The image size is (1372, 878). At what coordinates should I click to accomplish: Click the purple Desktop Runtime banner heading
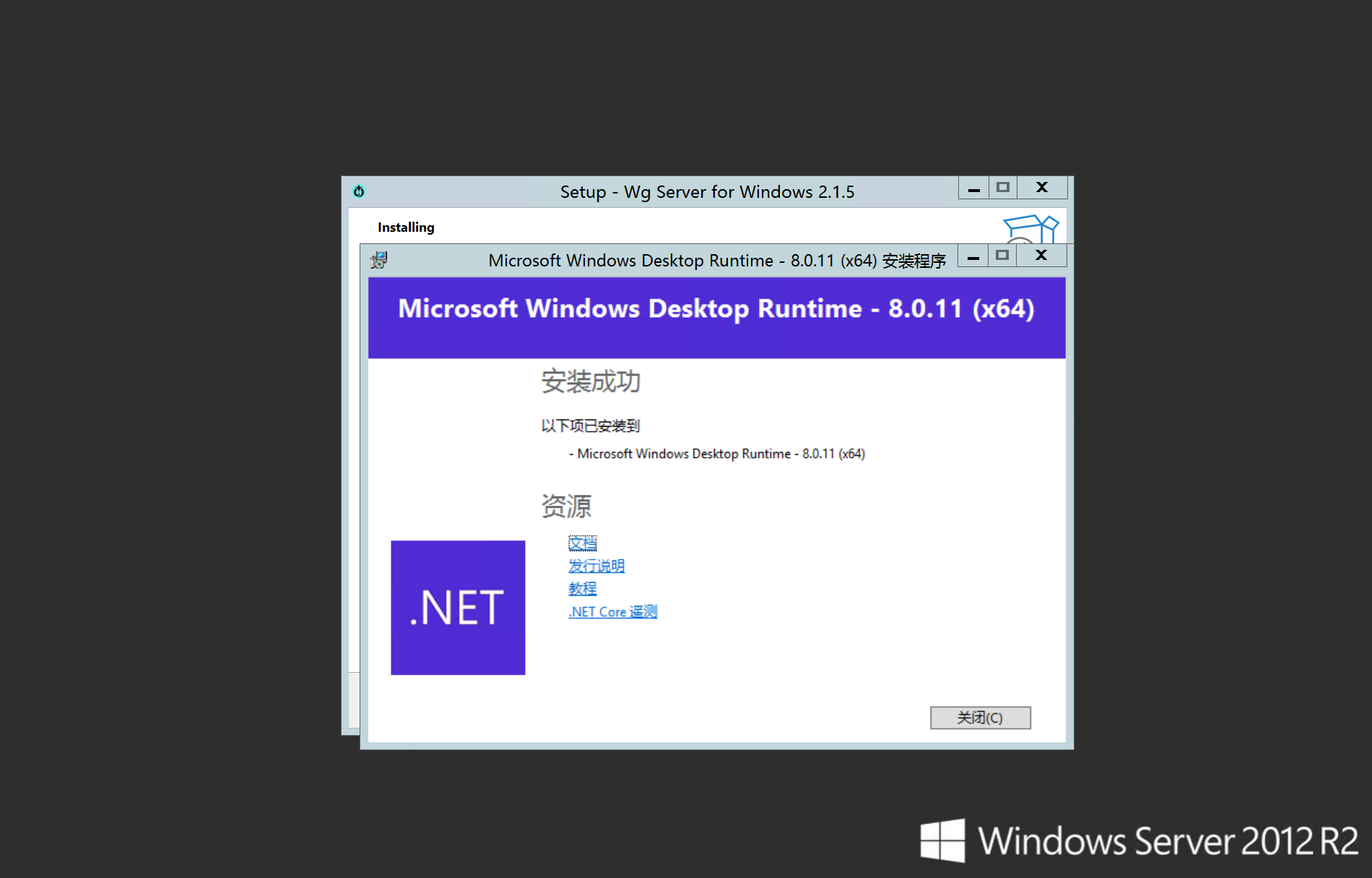[x=716, y=309]
